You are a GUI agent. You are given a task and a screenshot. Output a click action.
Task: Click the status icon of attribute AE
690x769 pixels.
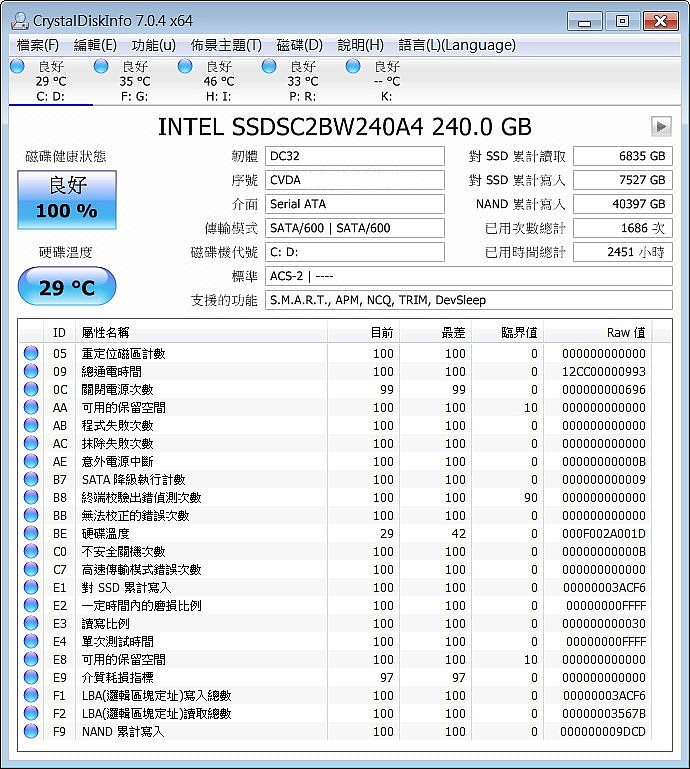[31, 461]
